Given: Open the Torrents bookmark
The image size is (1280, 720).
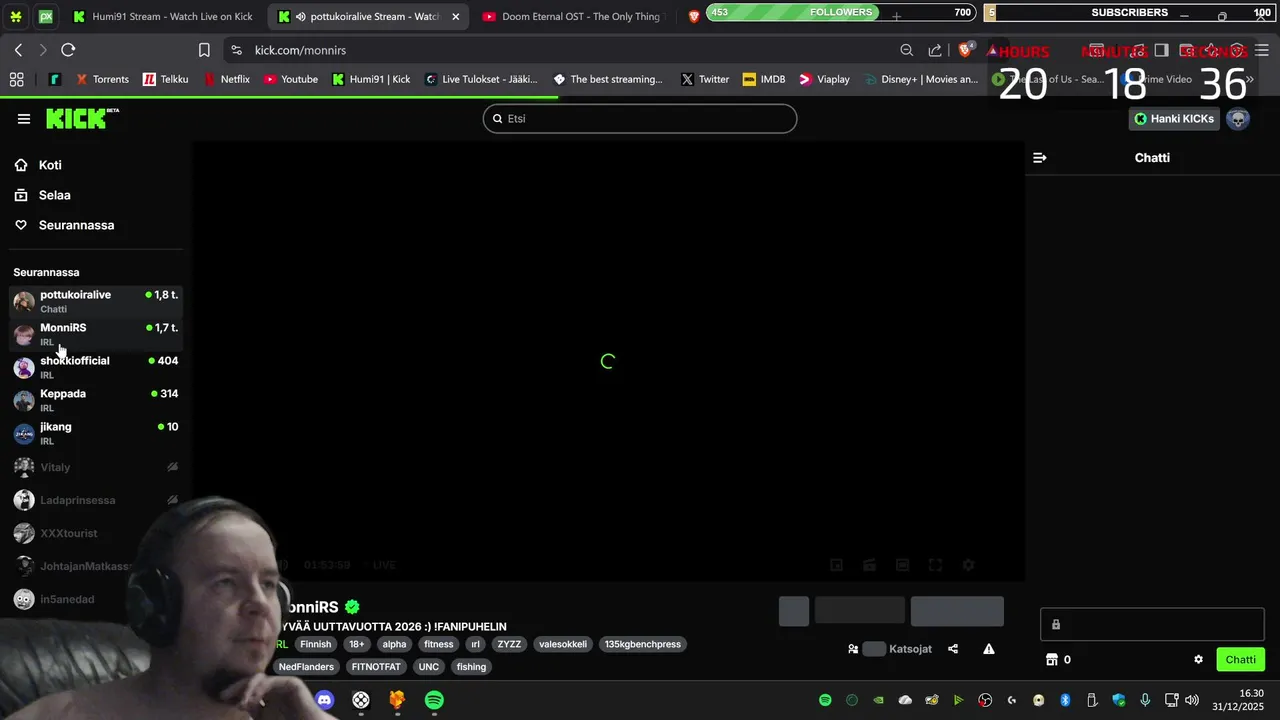Looking at the screenshot, I should (102, 79).
